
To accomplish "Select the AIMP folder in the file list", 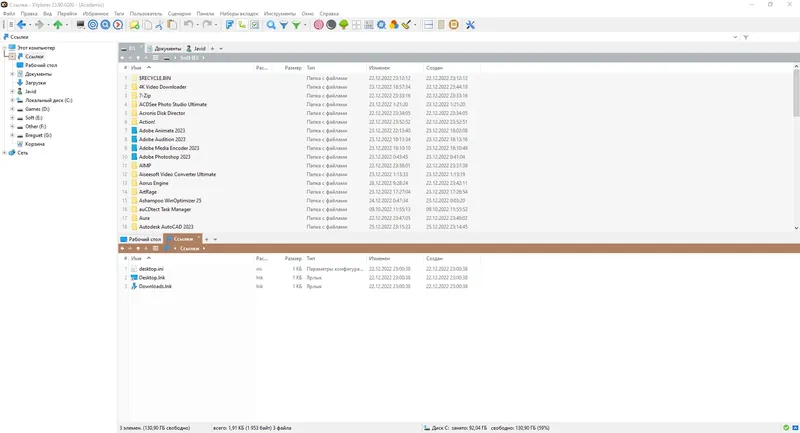I will coord(145,165).
